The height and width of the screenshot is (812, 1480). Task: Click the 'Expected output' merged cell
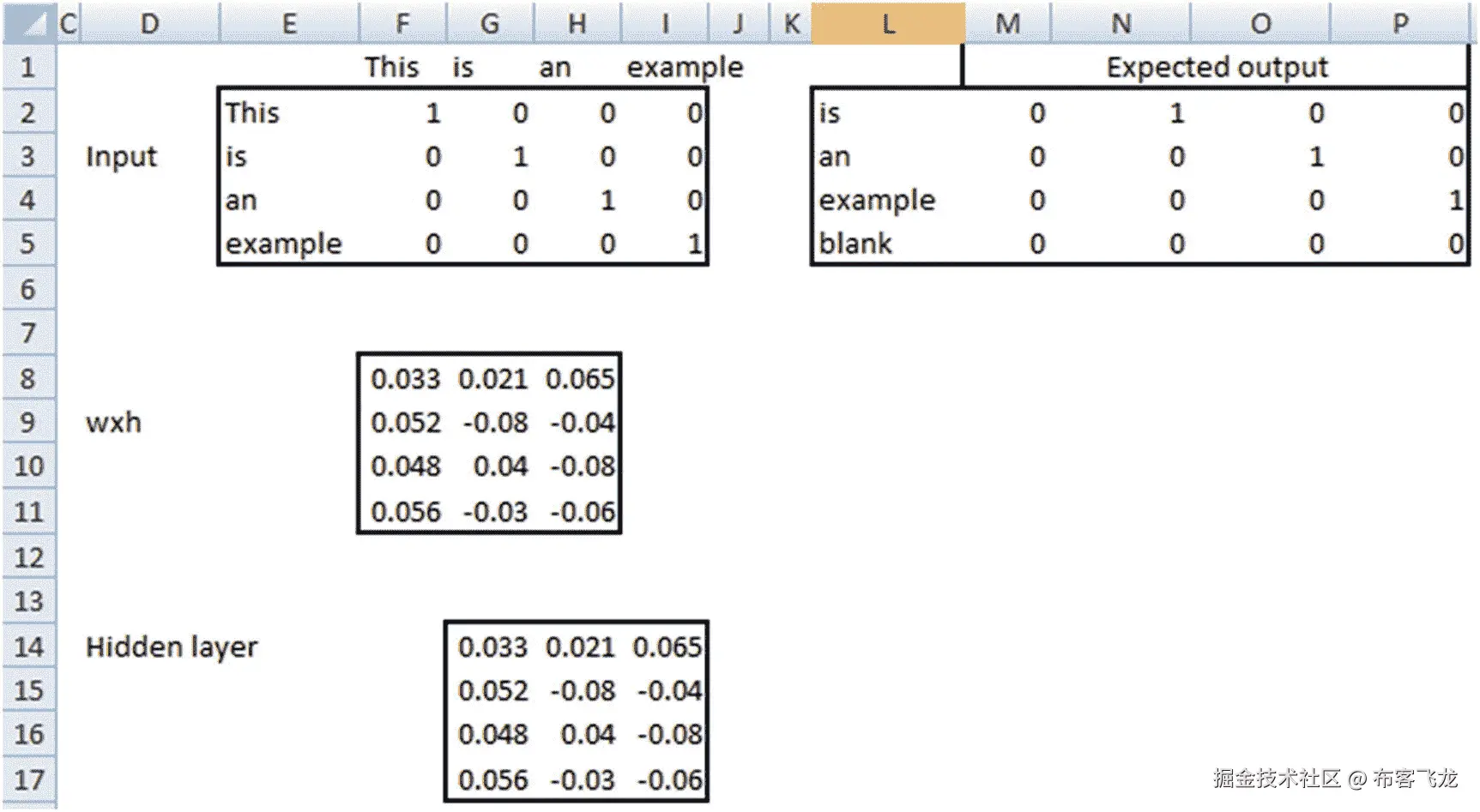[1216, 67]
